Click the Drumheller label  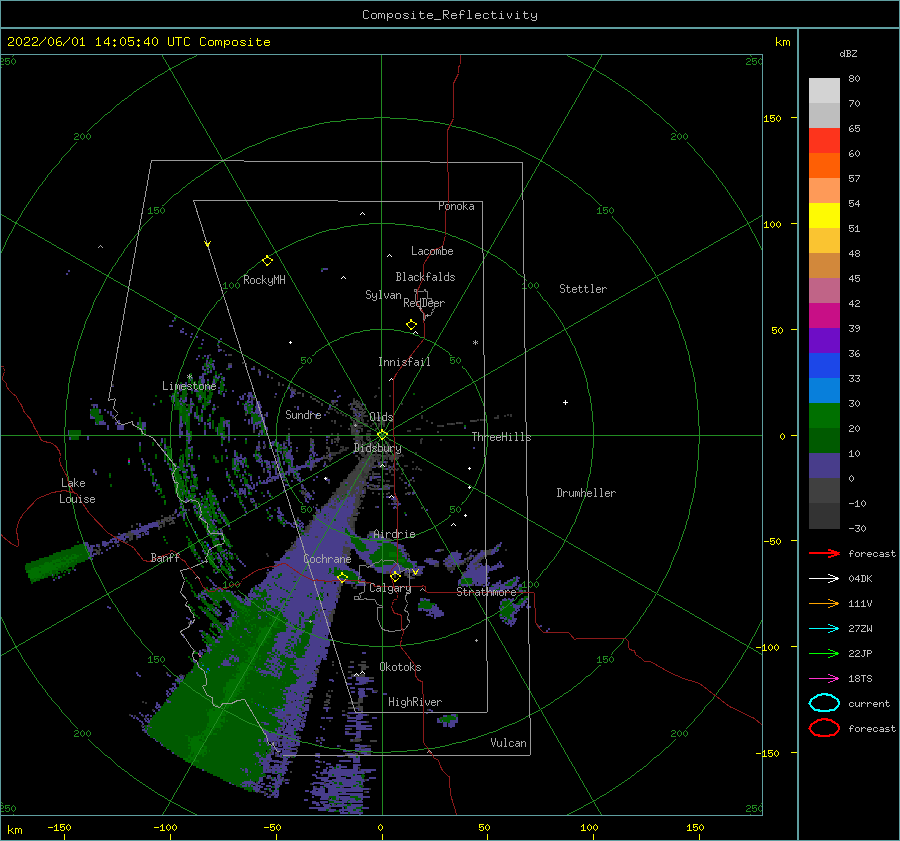click(586, 493)
